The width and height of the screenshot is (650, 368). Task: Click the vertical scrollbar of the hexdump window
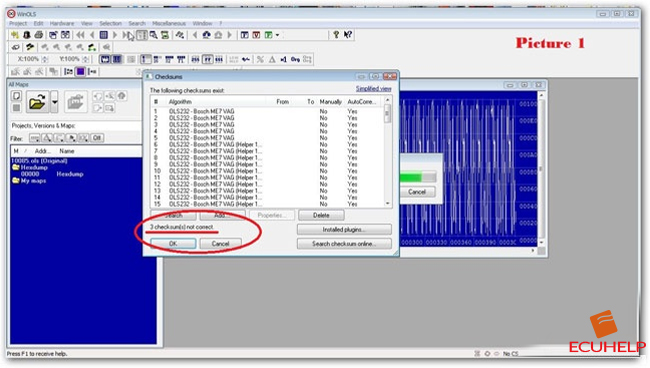point(541,169)
